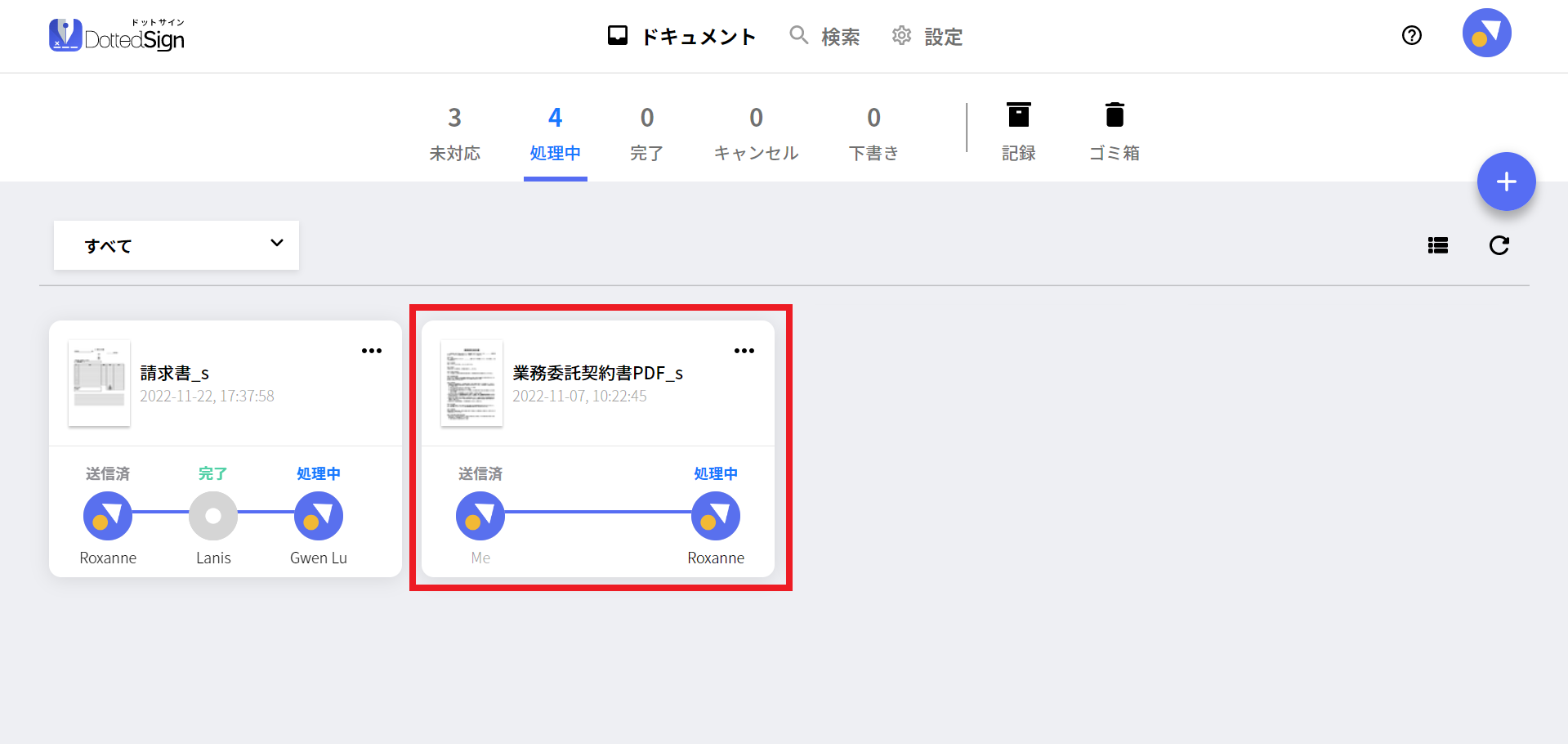Click the Lanis name label

pos(213,558)
